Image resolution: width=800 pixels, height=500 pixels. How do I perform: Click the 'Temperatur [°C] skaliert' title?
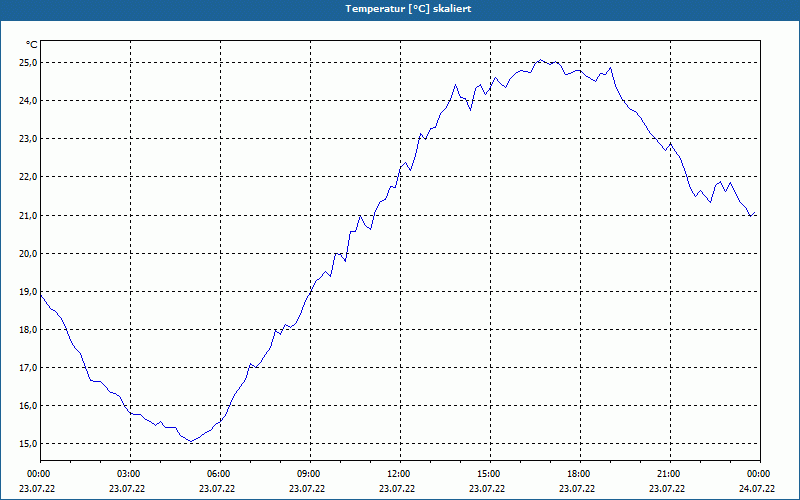[408, 9]
